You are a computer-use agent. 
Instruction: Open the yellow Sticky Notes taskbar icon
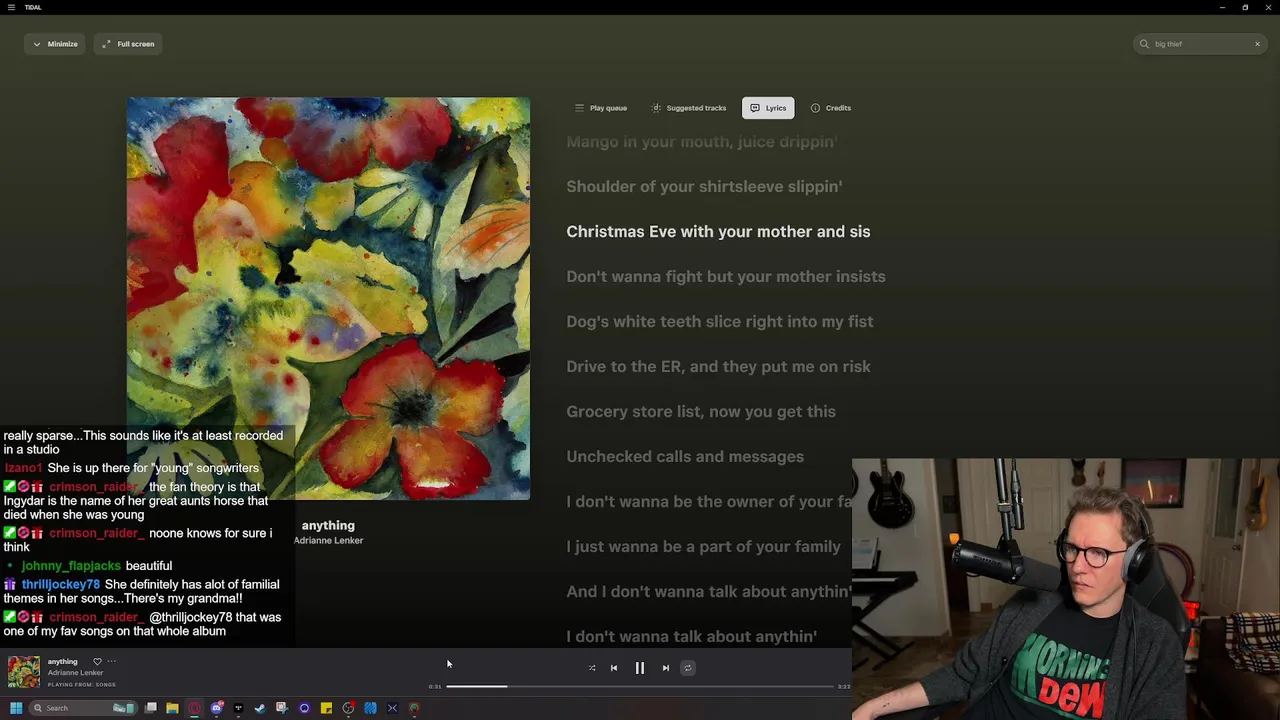[326, 708]
